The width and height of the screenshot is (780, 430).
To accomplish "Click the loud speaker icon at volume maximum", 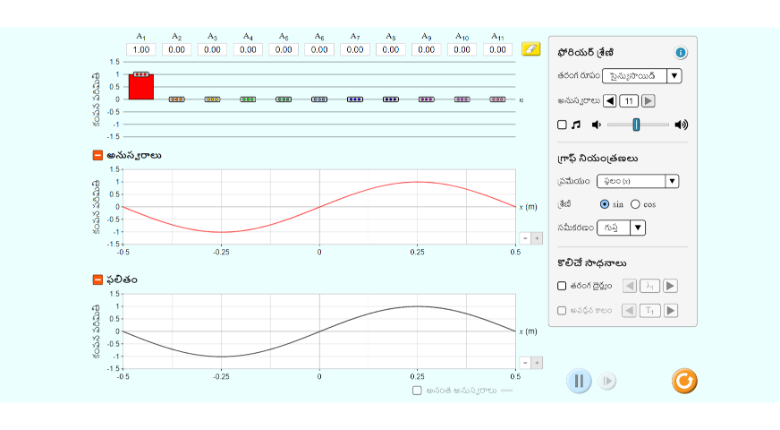I will pos(681,125).
